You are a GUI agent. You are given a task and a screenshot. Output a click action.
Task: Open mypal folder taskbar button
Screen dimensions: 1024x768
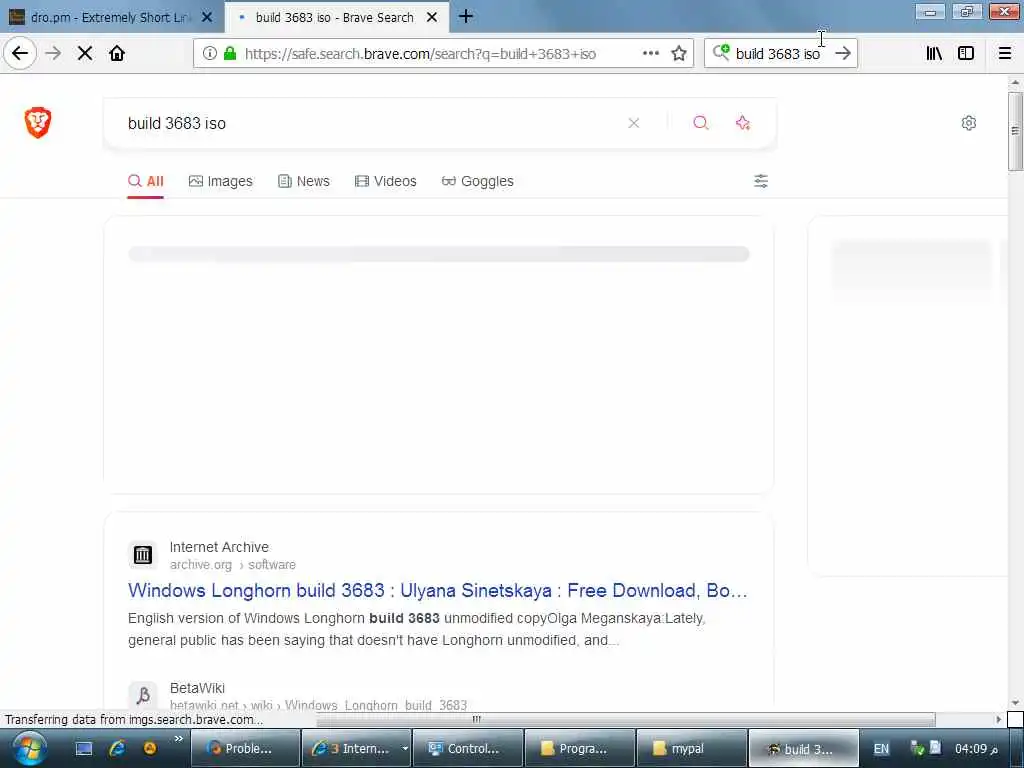click(692, 748)
